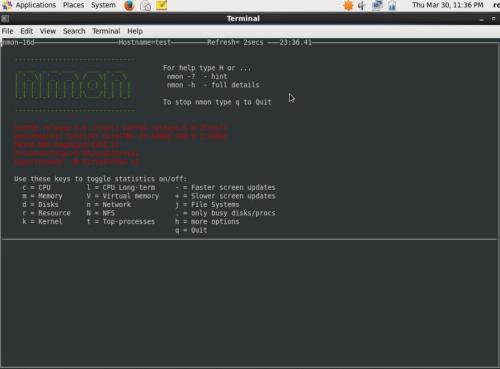Click the 'd = Disks' key hint
This screenshot has width=500, height=369.
click(40, 205)
